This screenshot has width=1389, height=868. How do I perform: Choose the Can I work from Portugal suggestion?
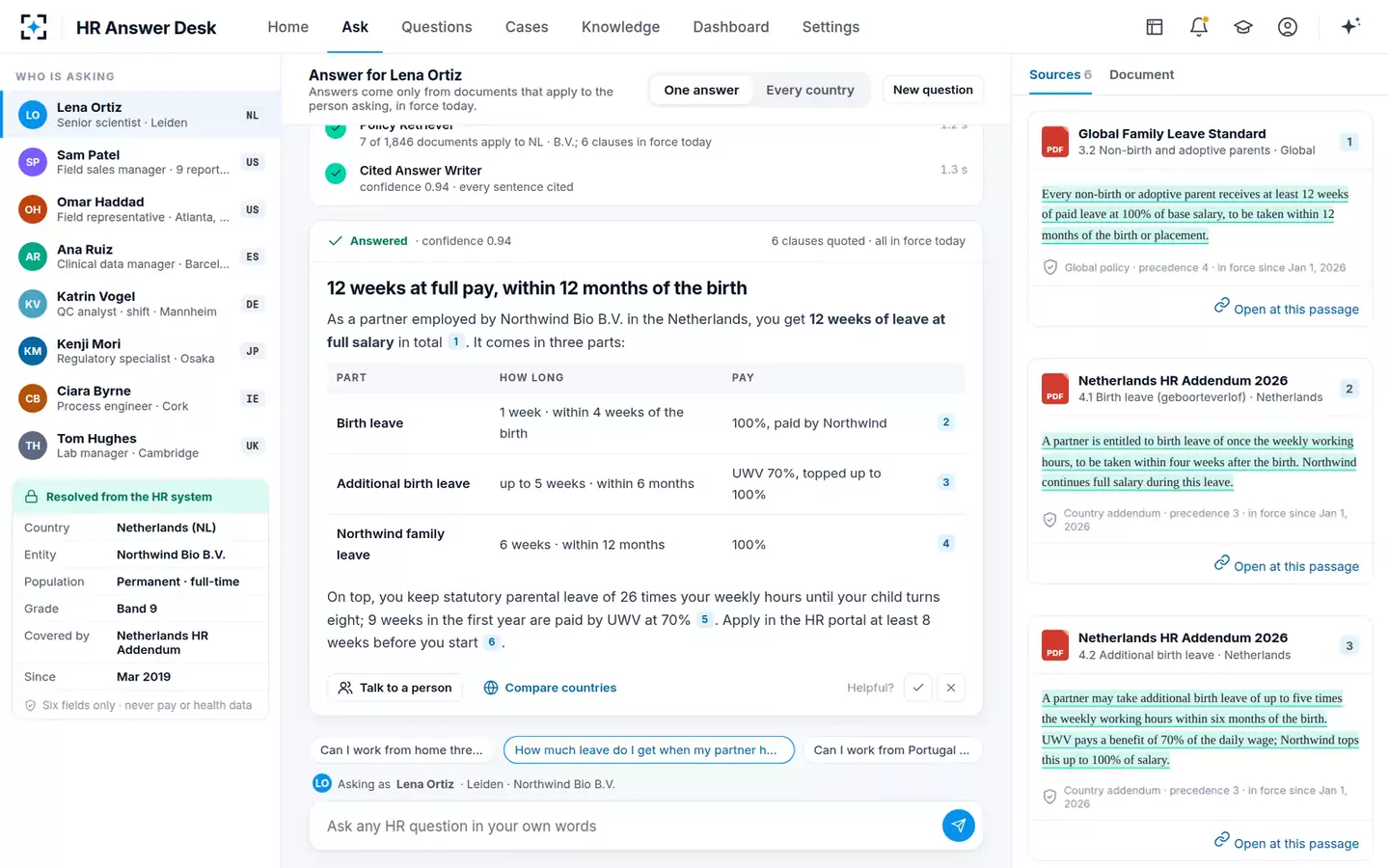click(x=891, y=750)
